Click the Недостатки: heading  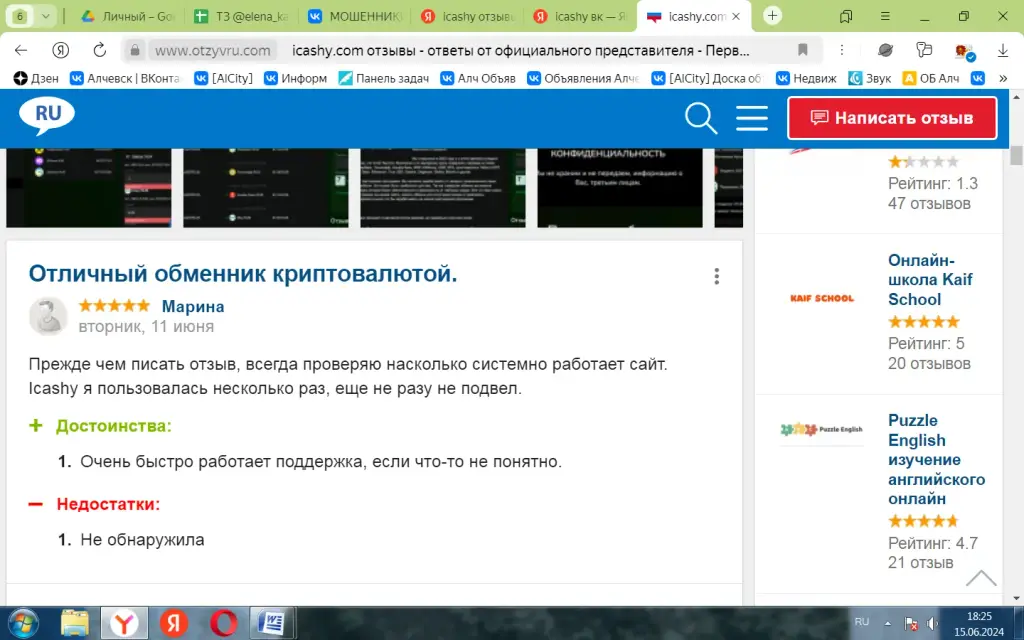click(x=108, y=504)
